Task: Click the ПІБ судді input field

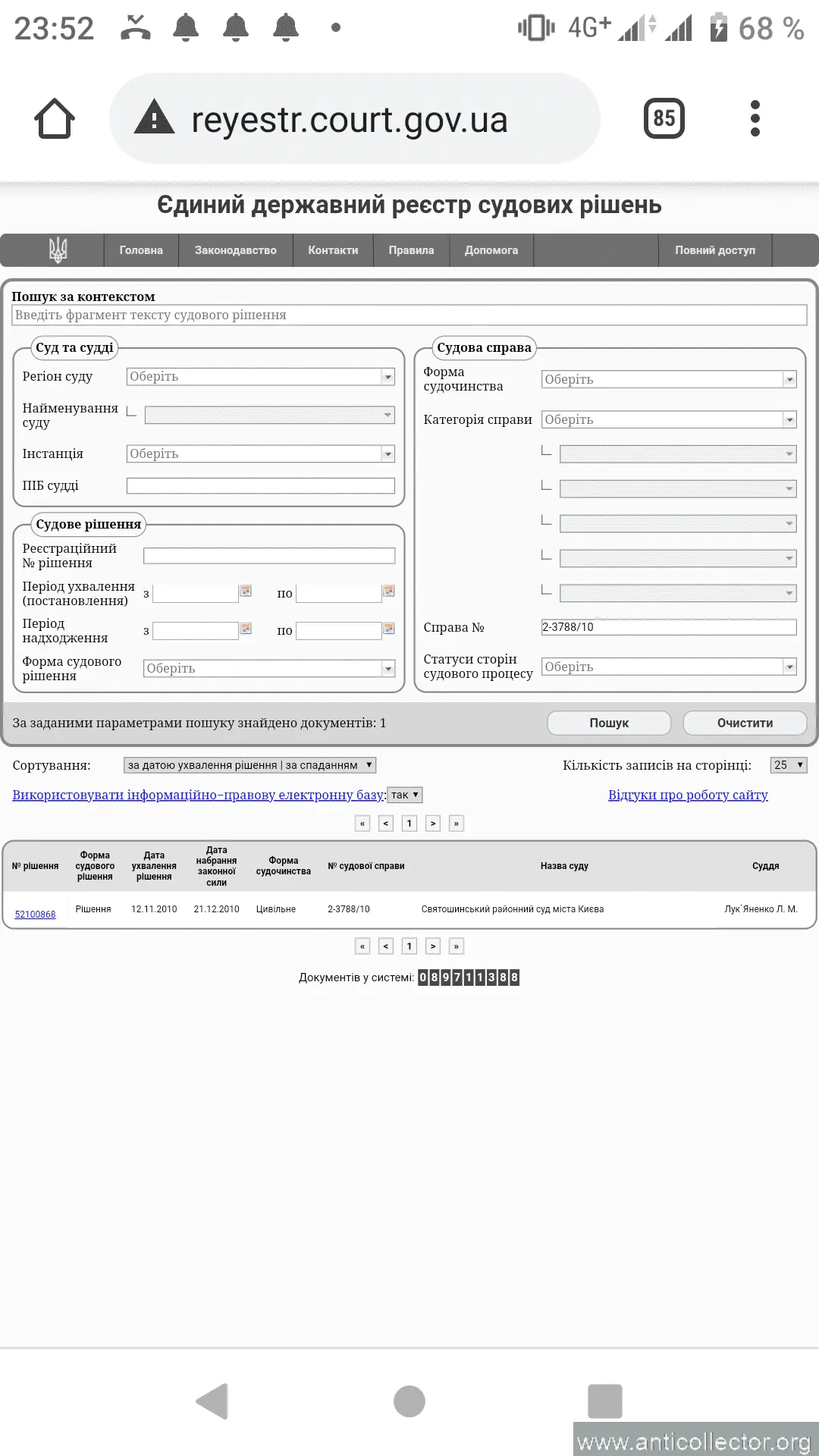Action: tap(260, 486)
